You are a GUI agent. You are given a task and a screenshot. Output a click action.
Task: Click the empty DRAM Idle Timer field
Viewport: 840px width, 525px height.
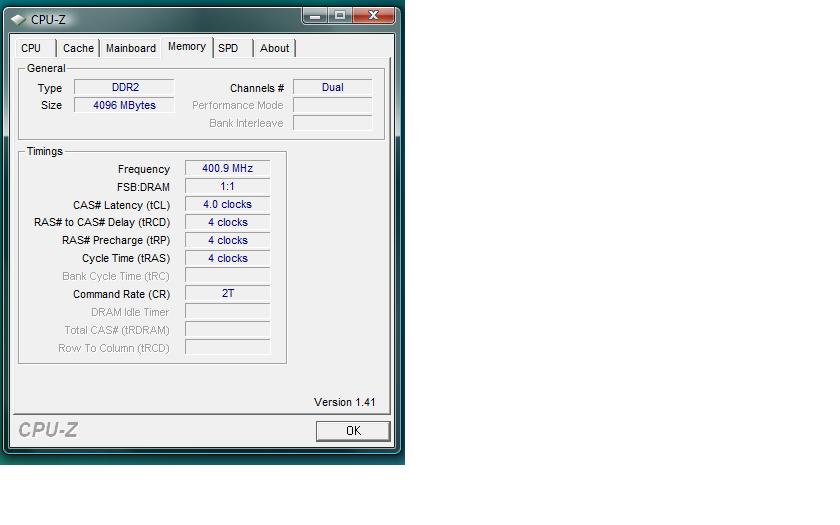[x=228, y=312]
